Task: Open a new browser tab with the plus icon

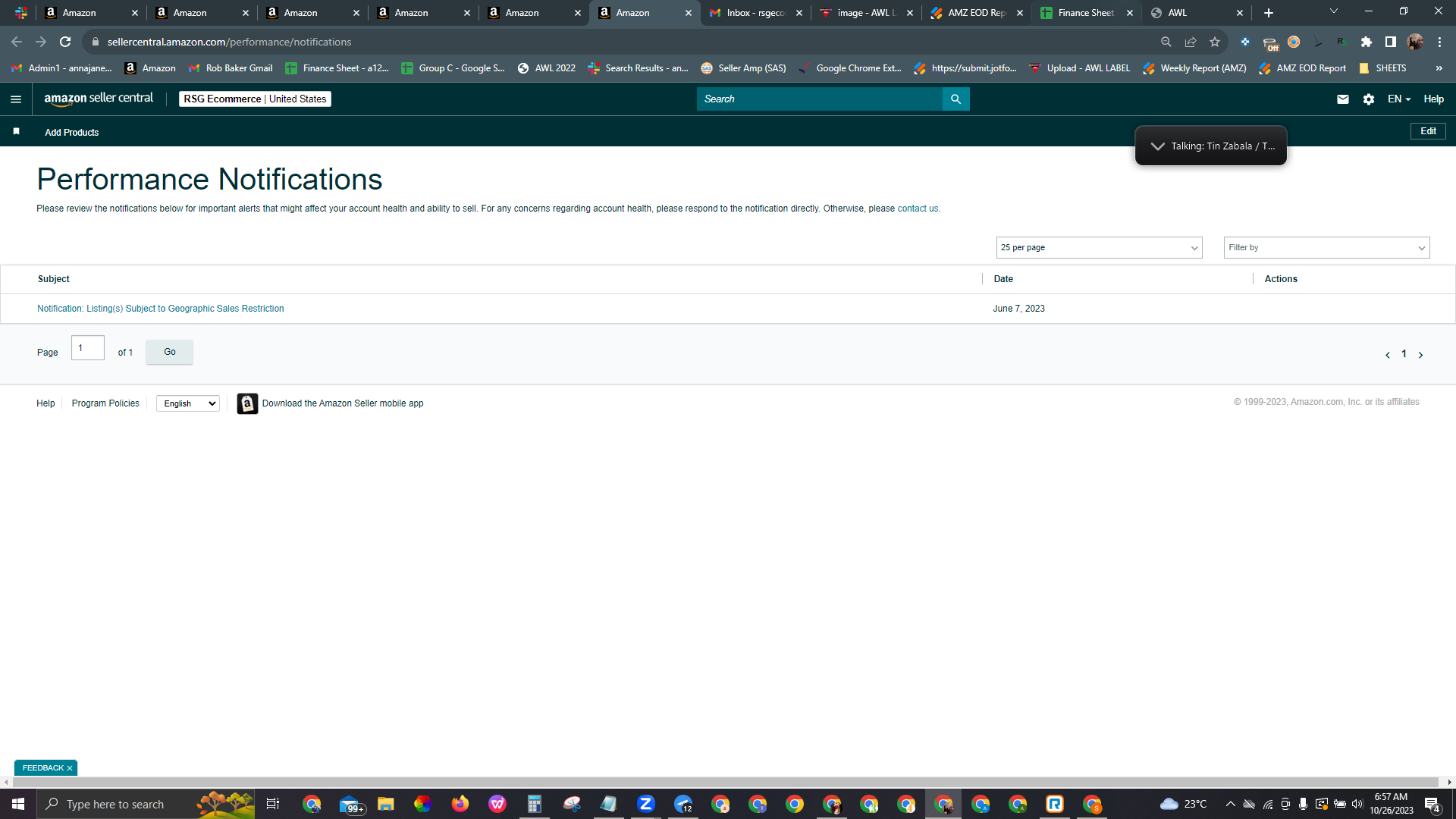Action: click(1269, 13)
